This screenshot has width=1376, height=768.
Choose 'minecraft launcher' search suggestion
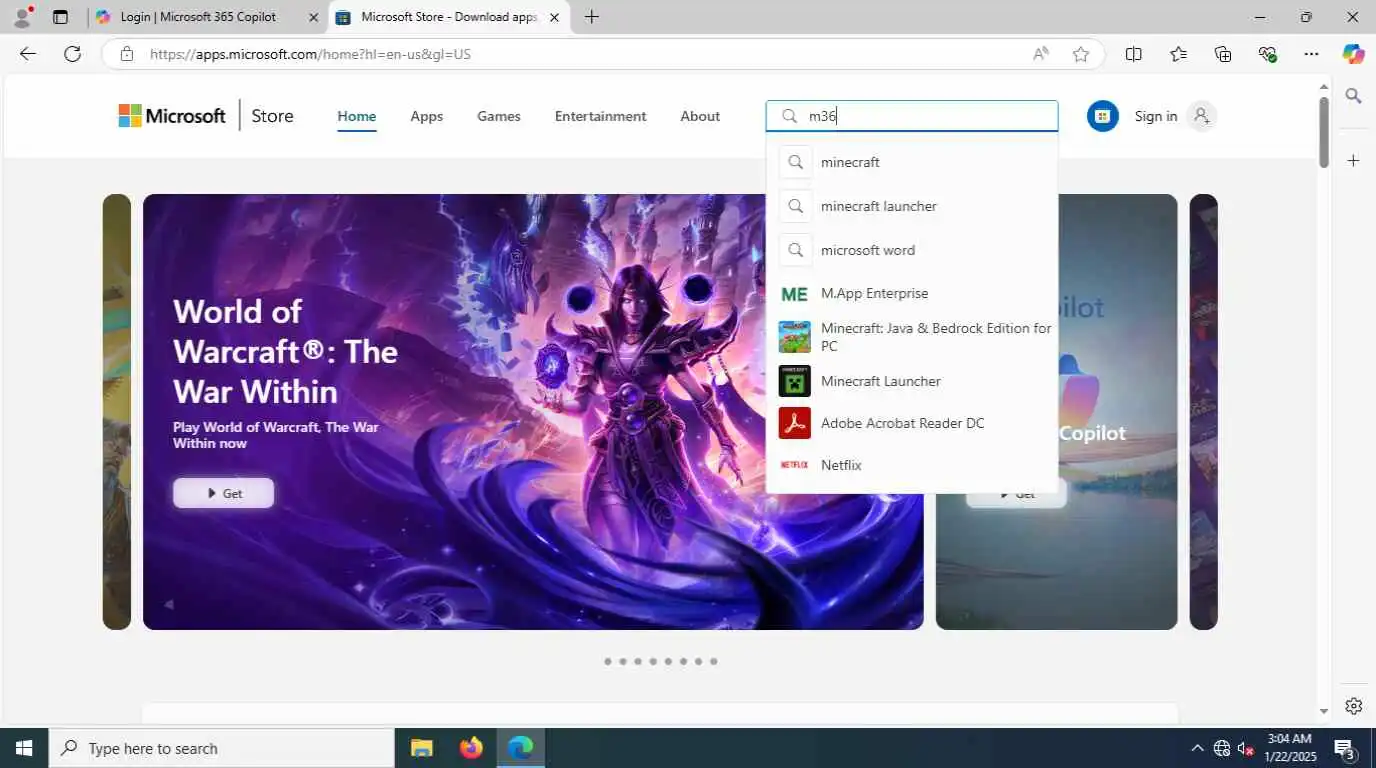912,206
